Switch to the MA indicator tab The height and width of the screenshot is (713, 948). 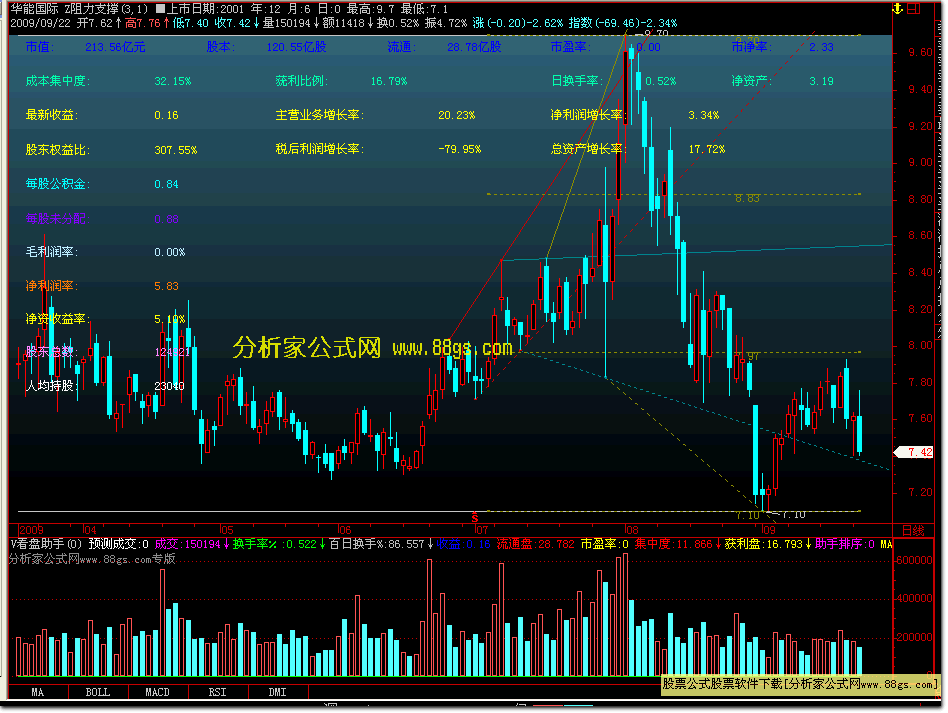click(x=37, y=692)
